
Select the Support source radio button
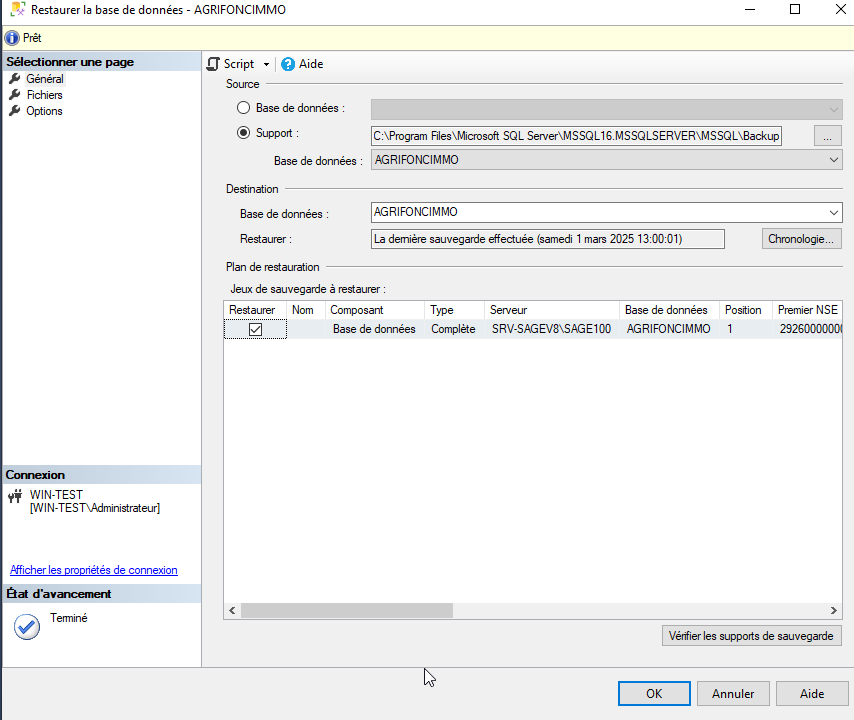244,133
